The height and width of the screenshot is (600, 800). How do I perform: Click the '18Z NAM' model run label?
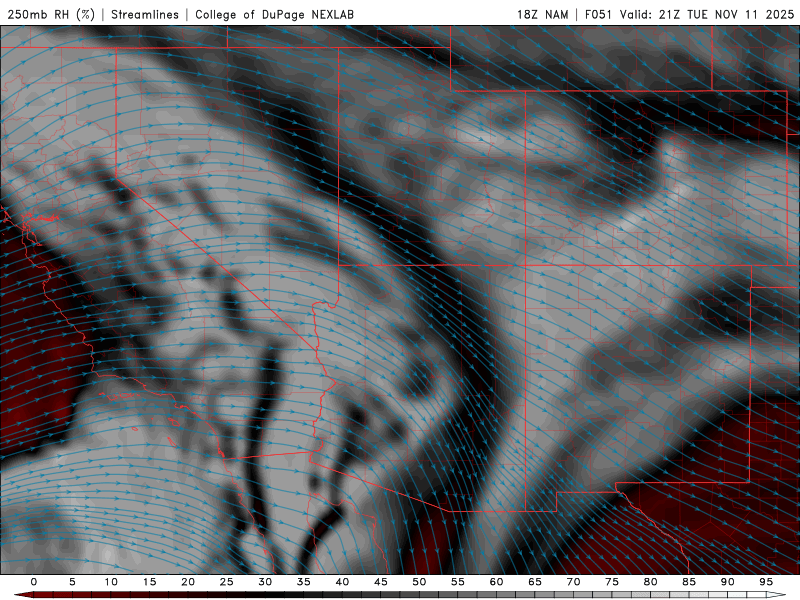[542, 14]
